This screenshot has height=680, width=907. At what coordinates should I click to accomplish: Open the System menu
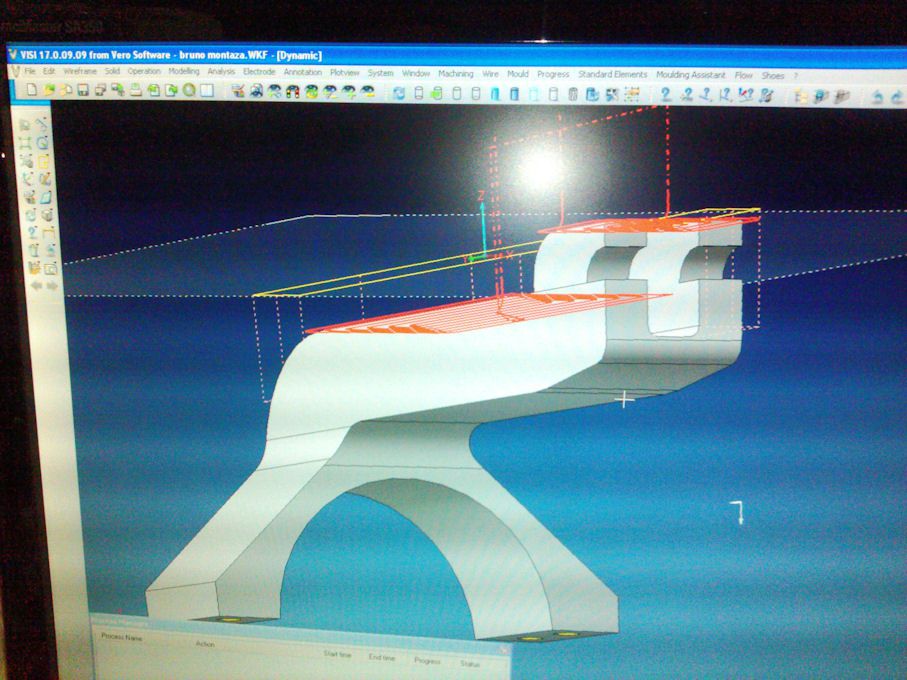[x=381, y=73]
